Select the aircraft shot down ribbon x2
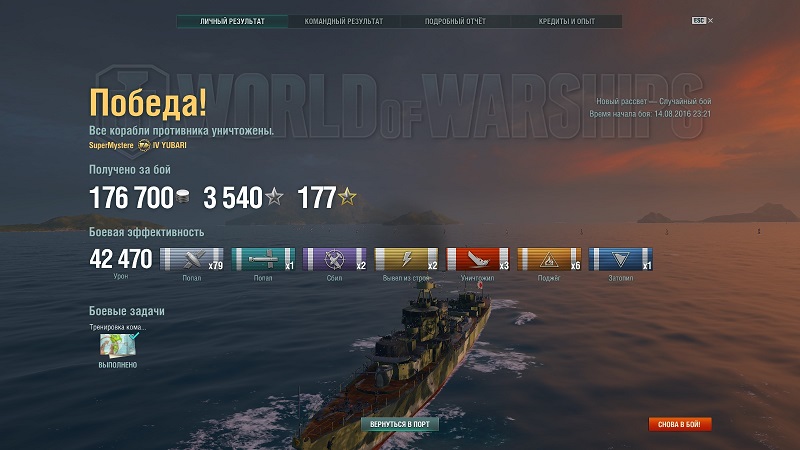Screen dimensions: 800x450 click(x=334, y=259)
